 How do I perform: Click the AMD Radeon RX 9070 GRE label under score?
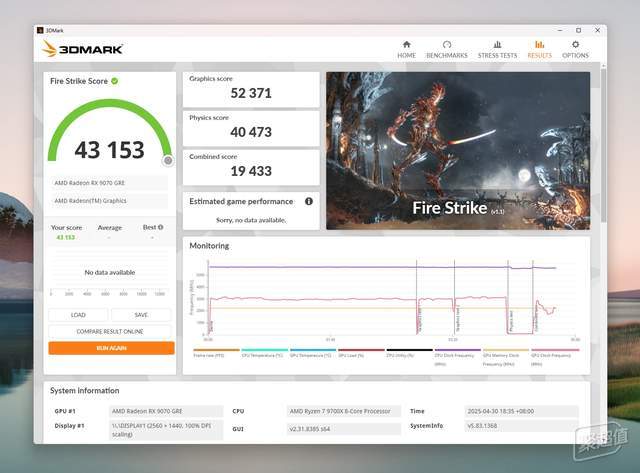(109, 183)
